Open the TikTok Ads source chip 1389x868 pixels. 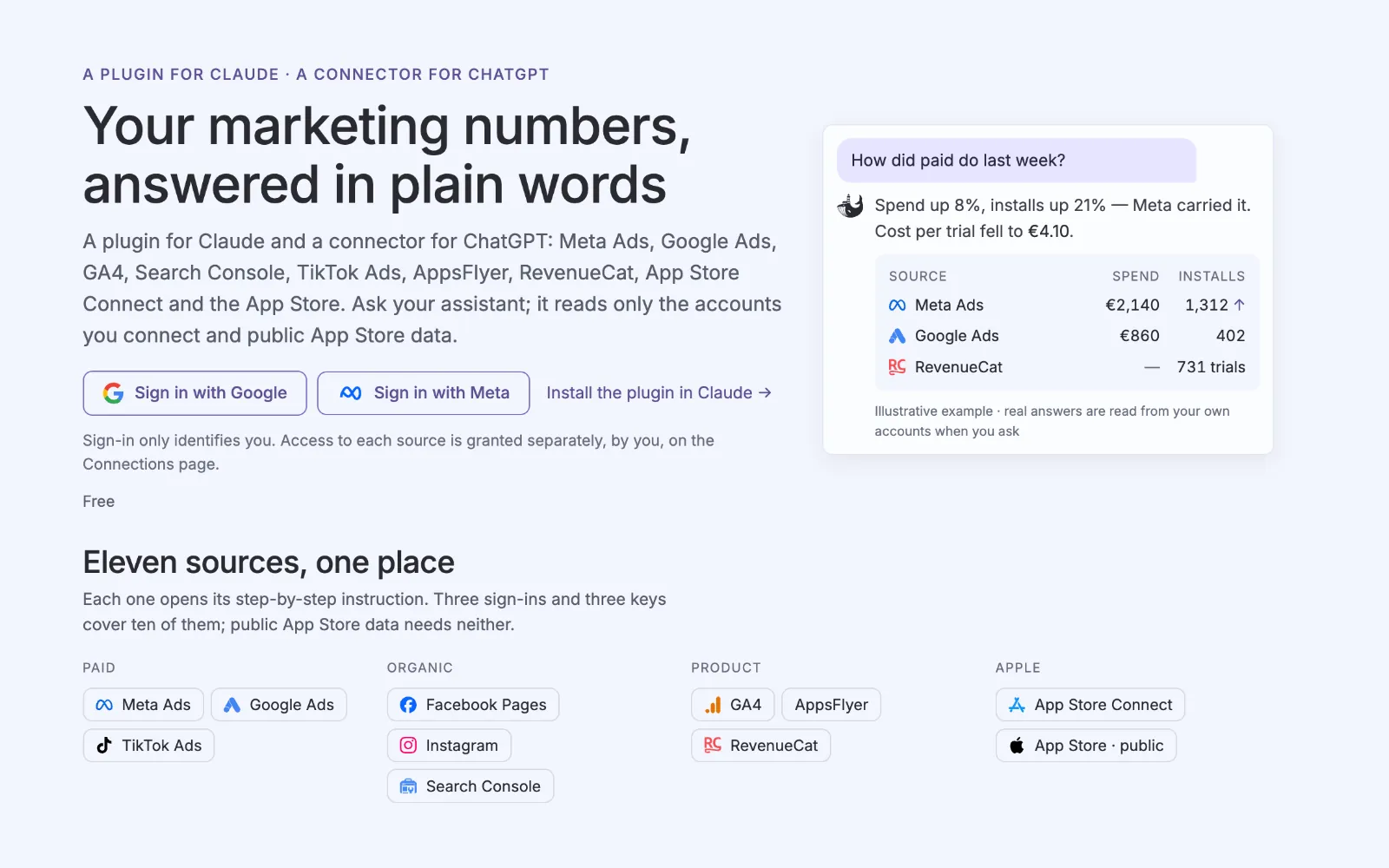pos(148,746)
